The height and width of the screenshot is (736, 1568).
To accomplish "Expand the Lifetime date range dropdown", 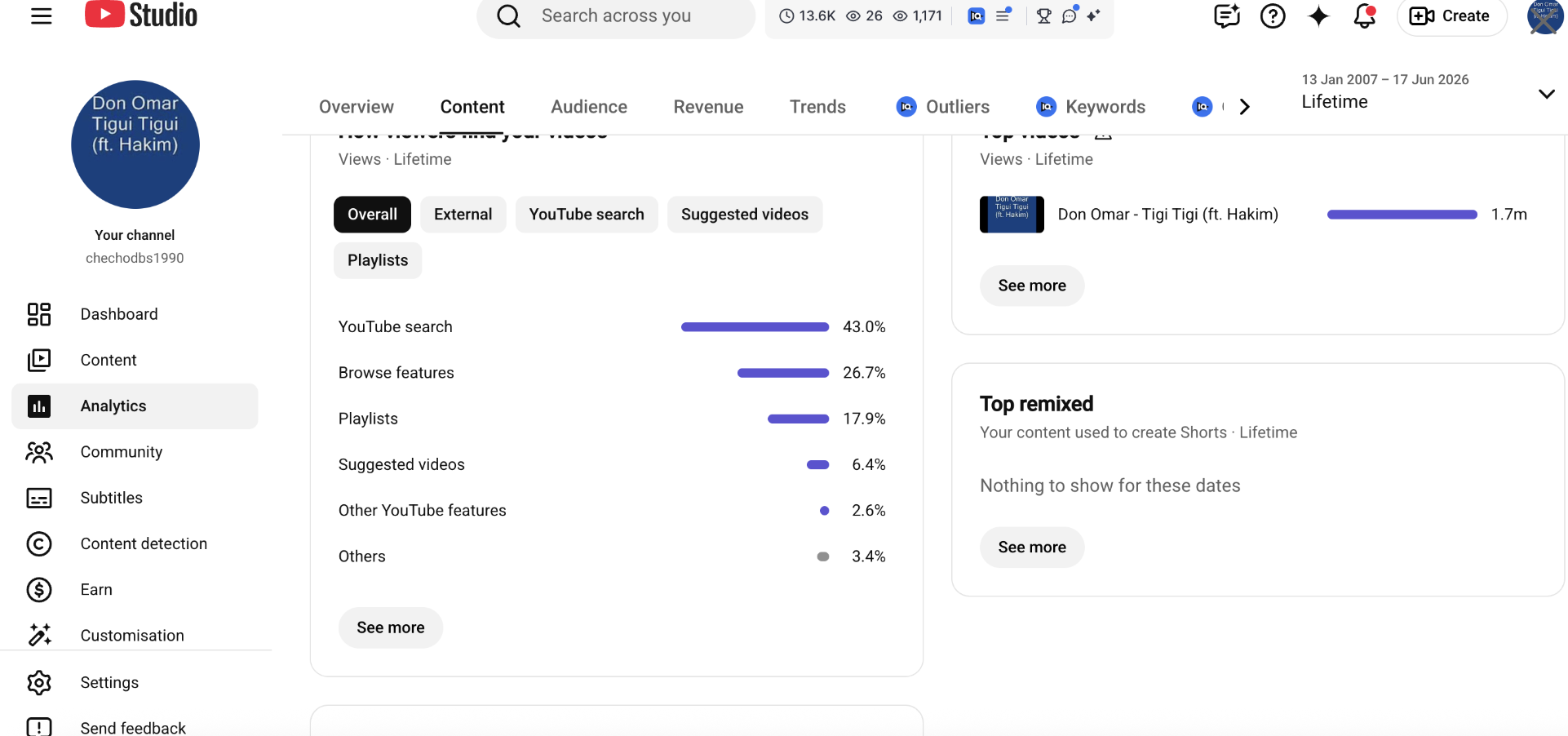I will (1428, 92).
